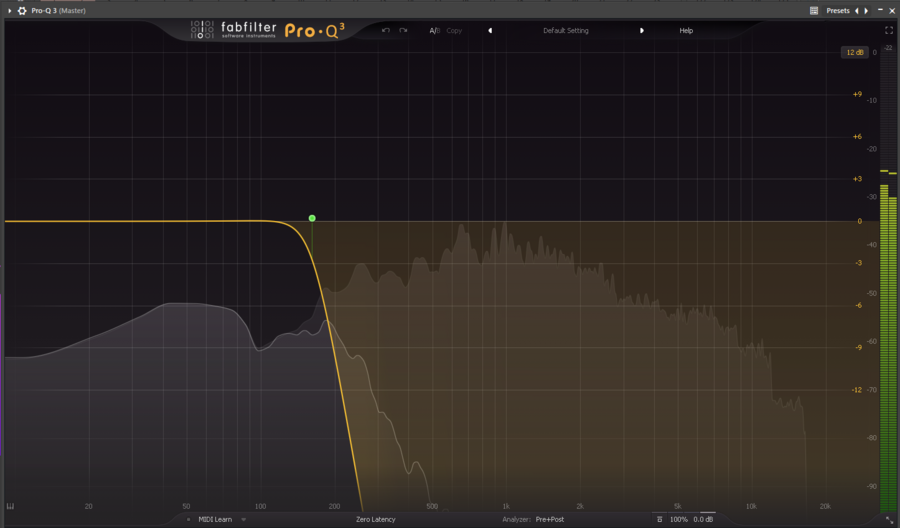Expand the MIDI Learn dropdown arrow
The image size is (900, 528).
pyautogui.click(x=243, y=519)
